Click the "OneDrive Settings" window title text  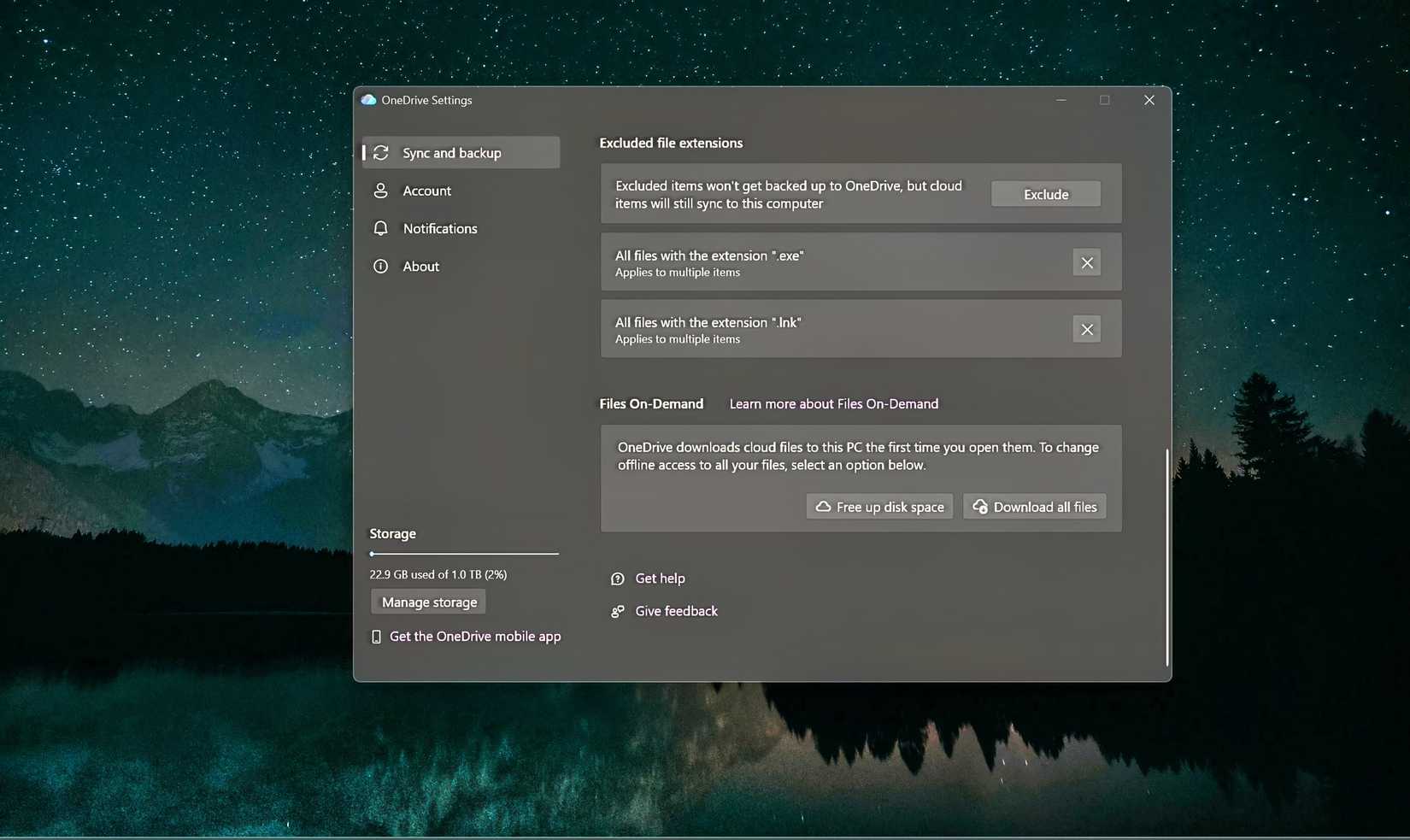pyautogui.click(x=426, y=100)
